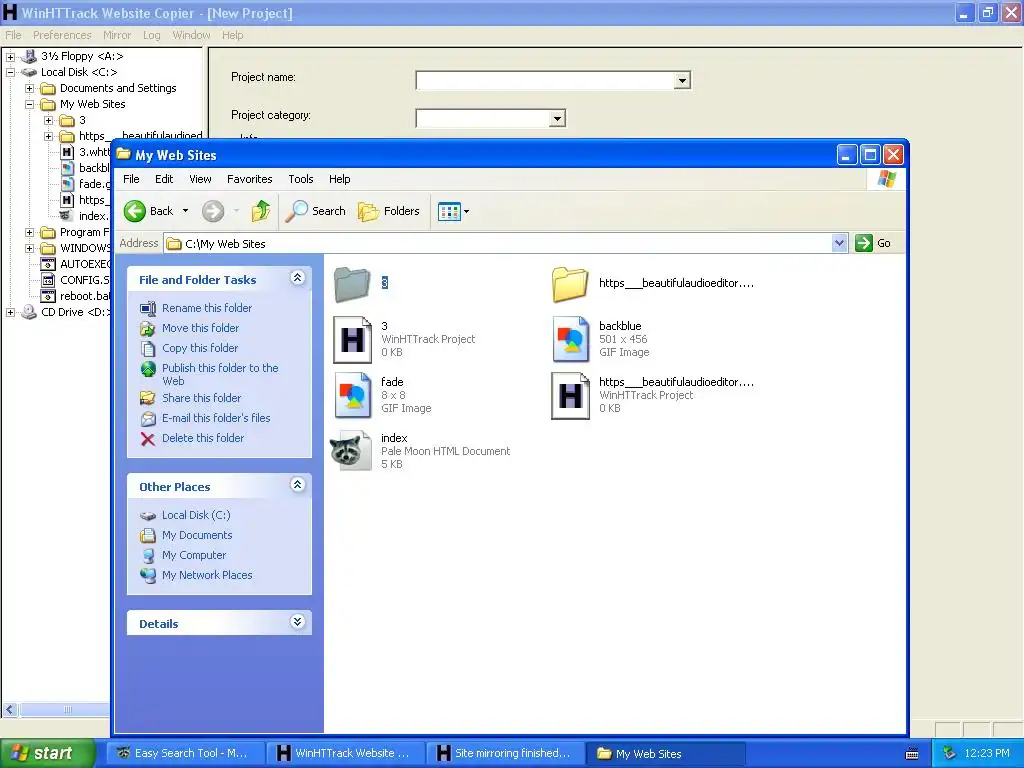Open the Project name dropdown in WinHTTrack
1024x768 pixels.
(x=682, y=80)
